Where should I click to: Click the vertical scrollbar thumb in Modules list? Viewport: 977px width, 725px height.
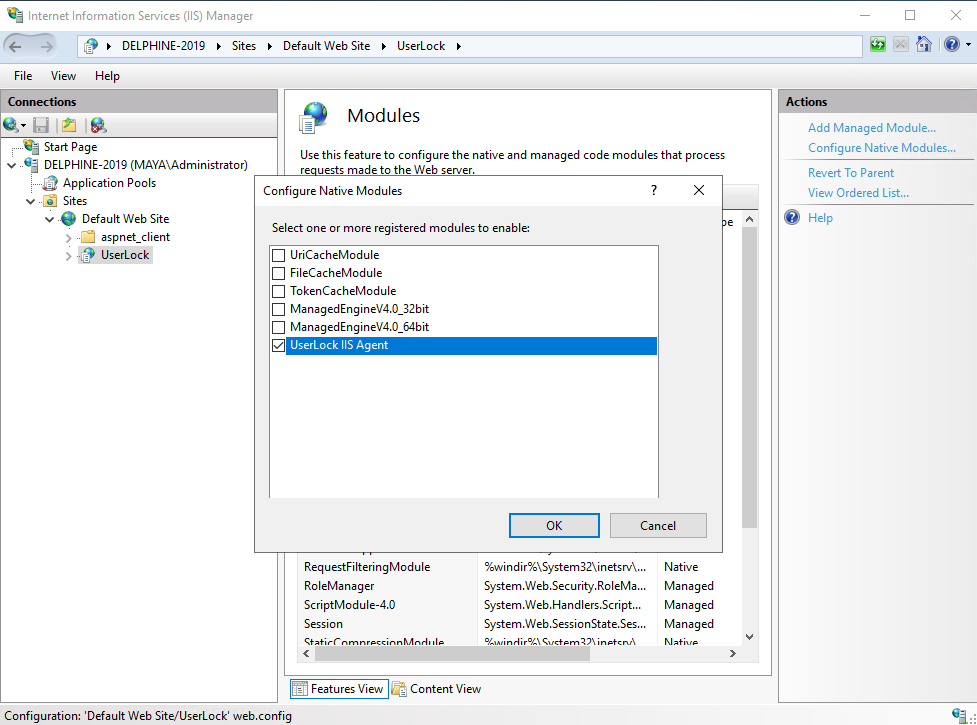(x=750, y=377)
